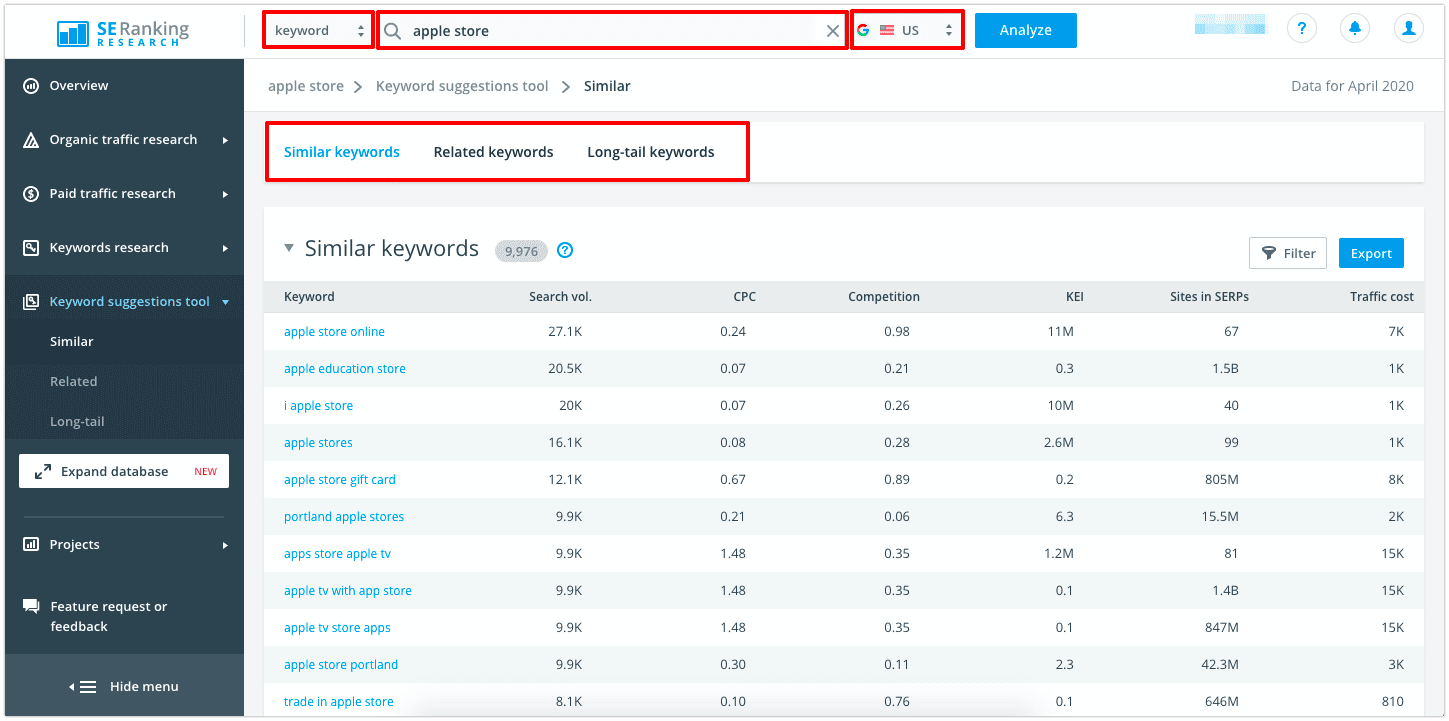
Task: Click the SE Ranking Research logo
Action: (x=123, y=32)
